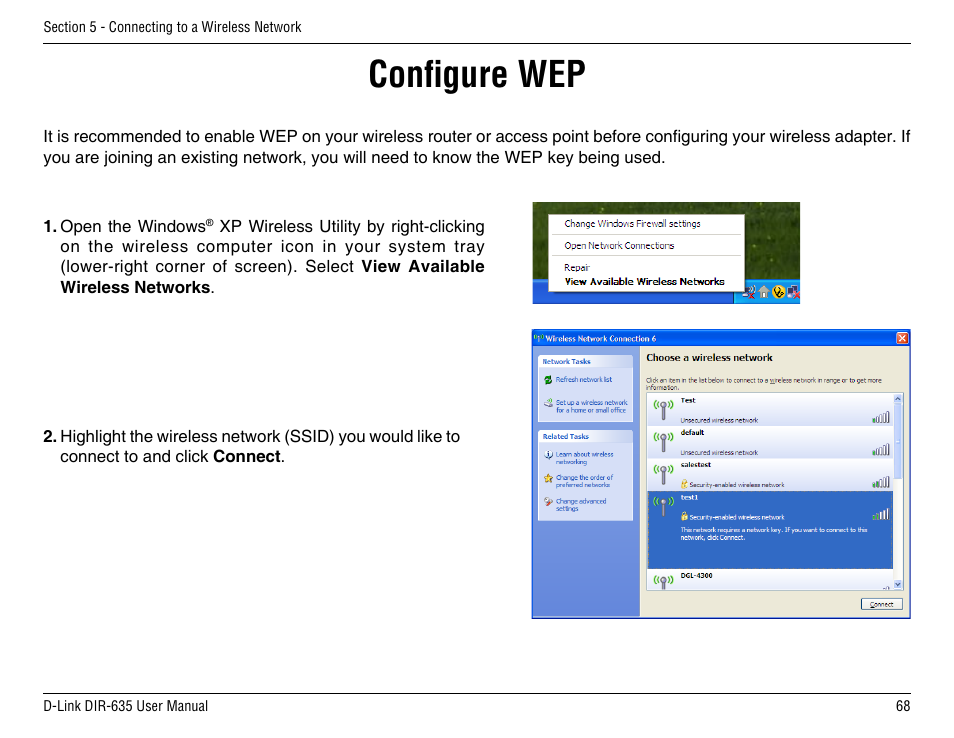Click the network list scroll down arrow
This screenshot has height=738, width=954.
point(897,585)
